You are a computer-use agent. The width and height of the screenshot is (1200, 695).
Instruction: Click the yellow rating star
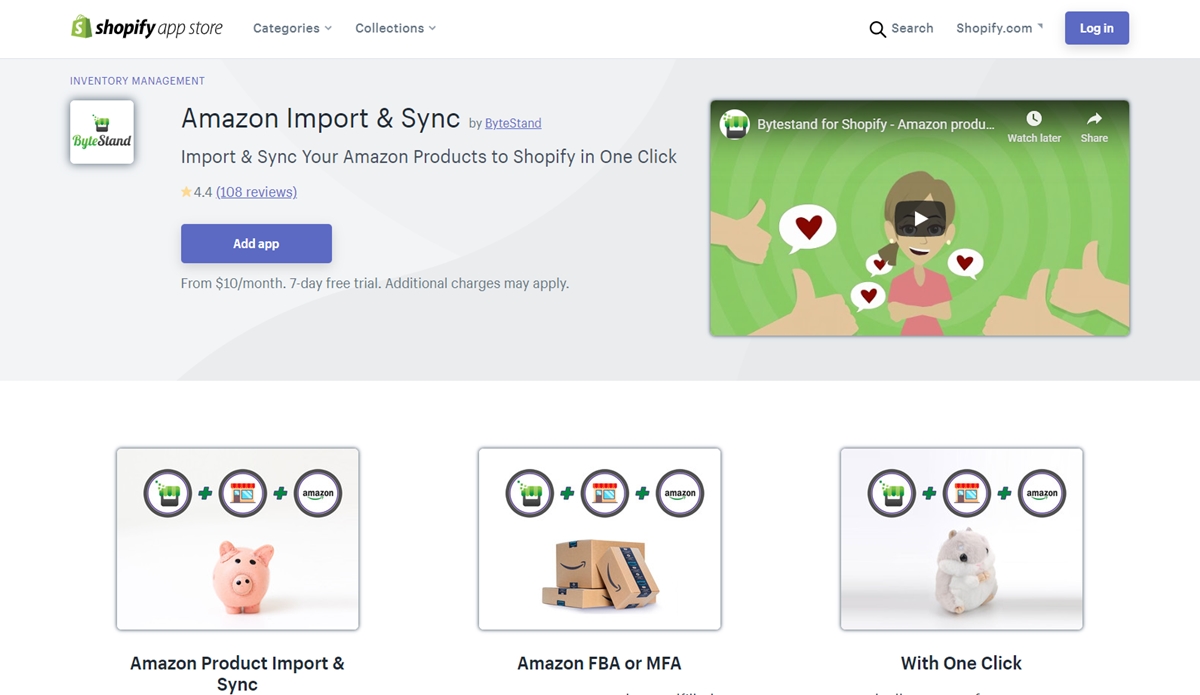click(186, 192)
